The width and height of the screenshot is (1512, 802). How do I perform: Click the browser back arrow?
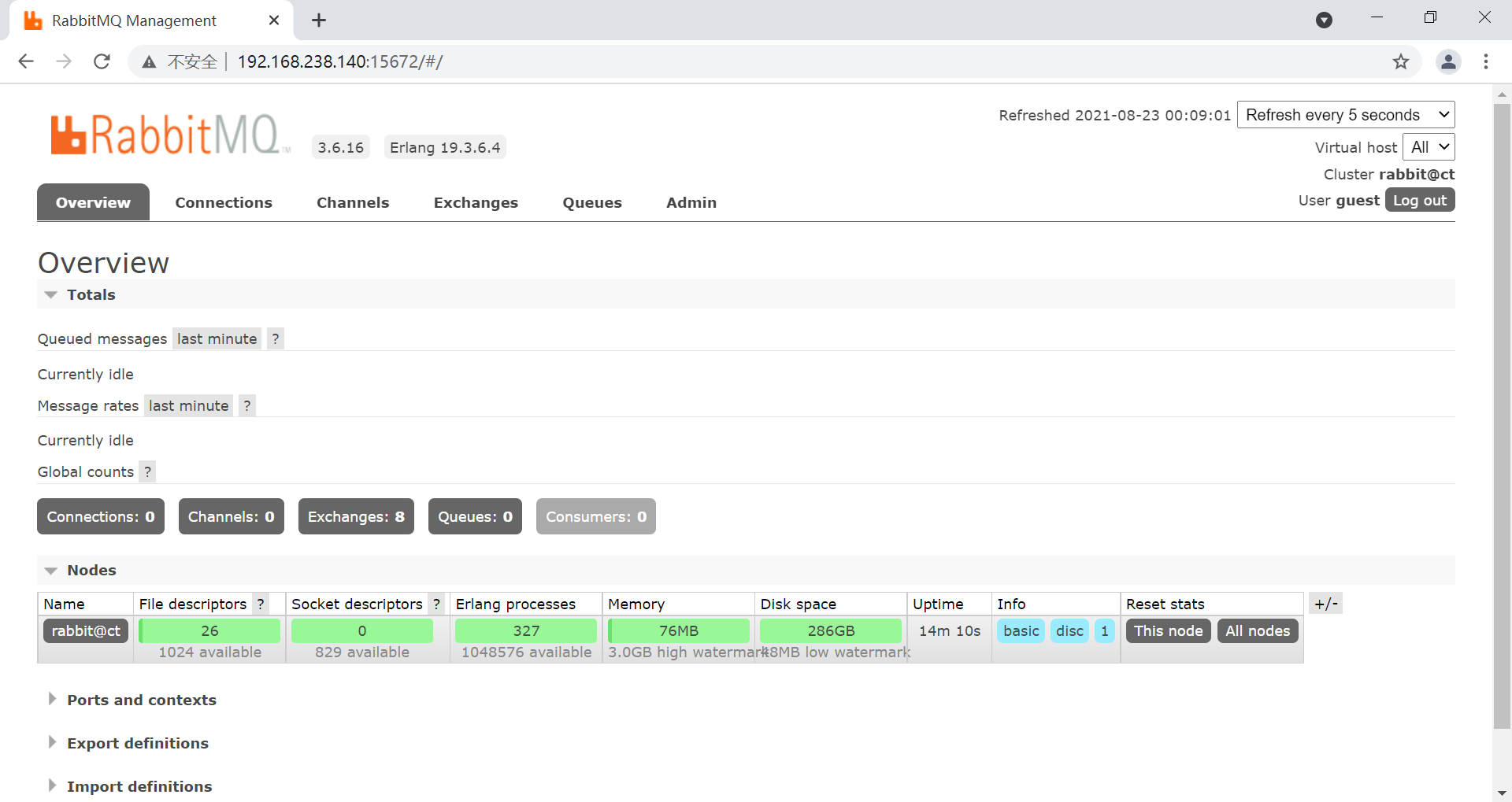(x=26, y=61)
